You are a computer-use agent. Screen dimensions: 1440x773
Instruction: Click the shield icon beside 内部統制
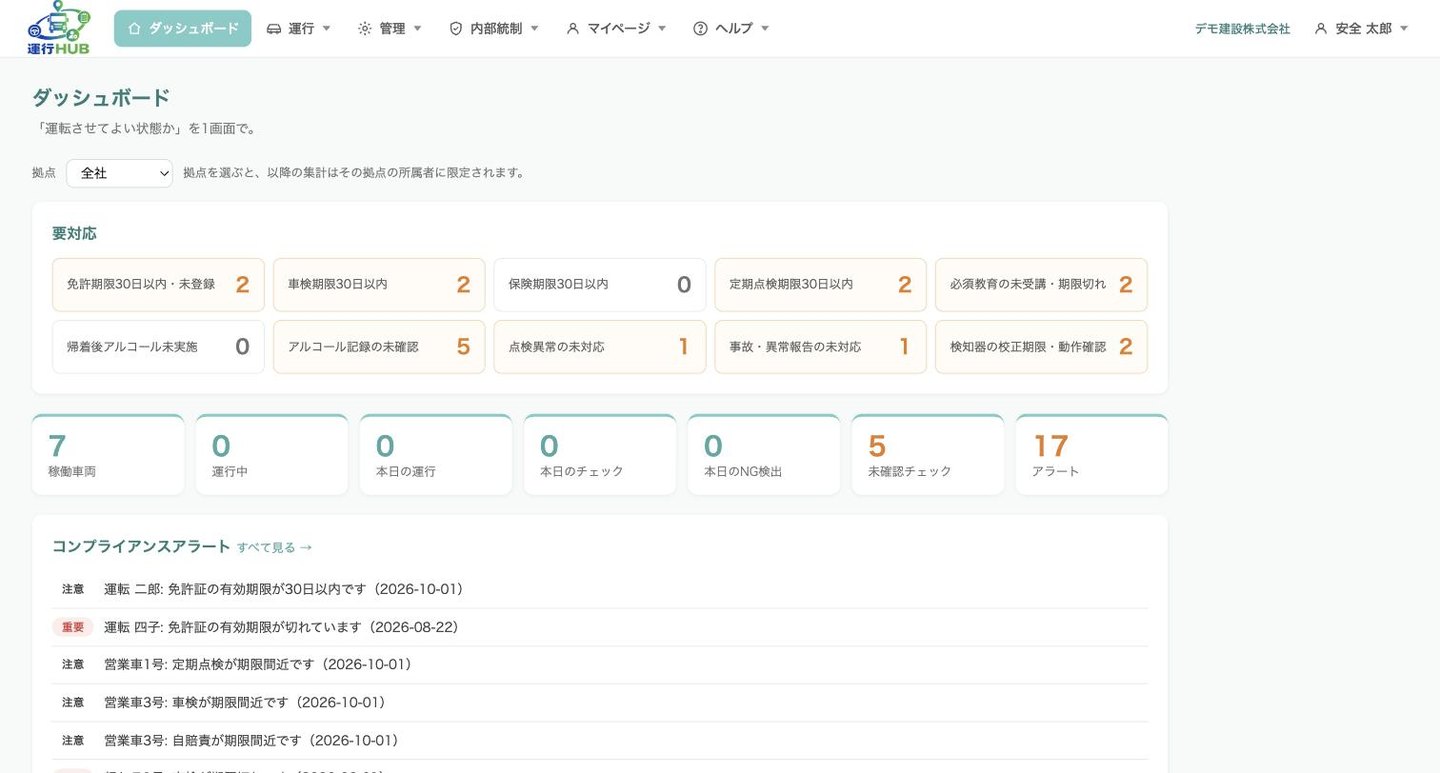click(x=456, y=29)
